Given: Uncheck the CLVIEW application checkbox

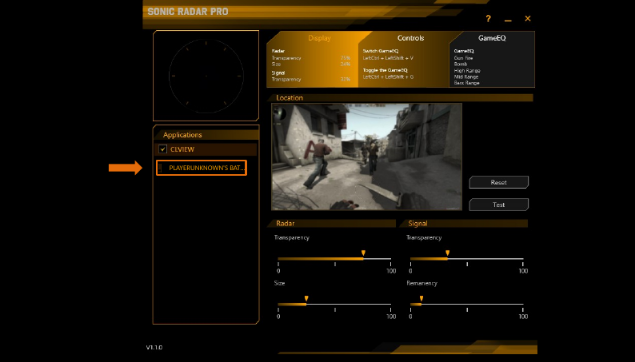Looking at the screenshot, I should (x=162, y=149).
